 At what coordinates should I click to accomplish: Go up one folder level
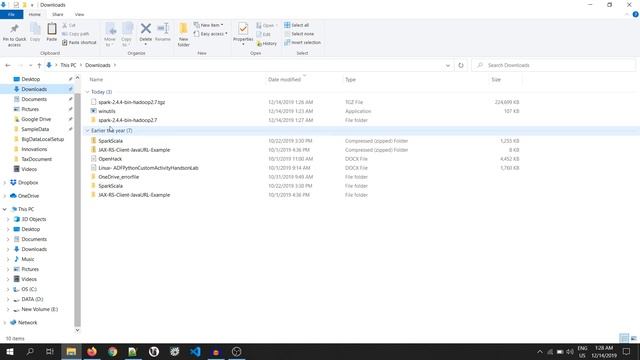[39, 65]
